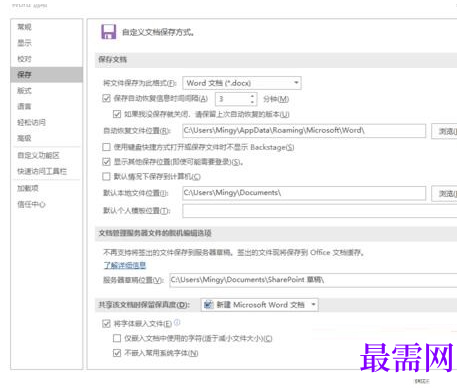Click the autosave minutes value field
This screenshot has width=472, height=389.
click(232, 99)
